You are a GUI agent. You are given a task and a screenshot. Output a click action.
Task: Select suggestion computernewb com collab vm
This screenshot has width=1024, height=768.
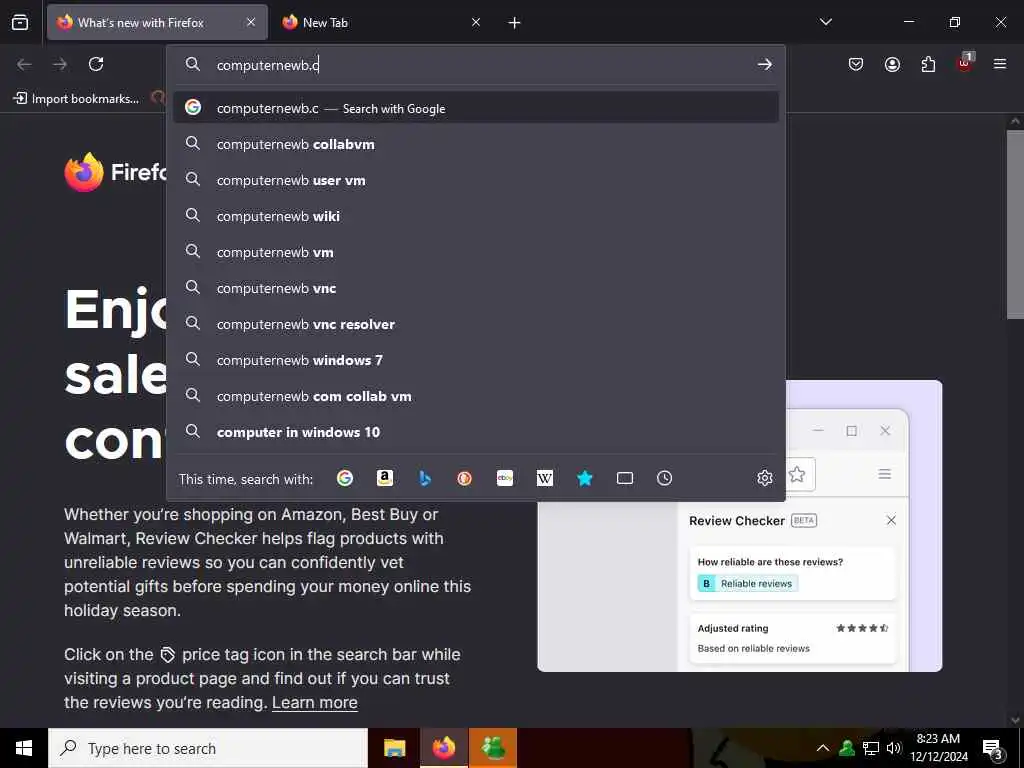tap(476, 396)
